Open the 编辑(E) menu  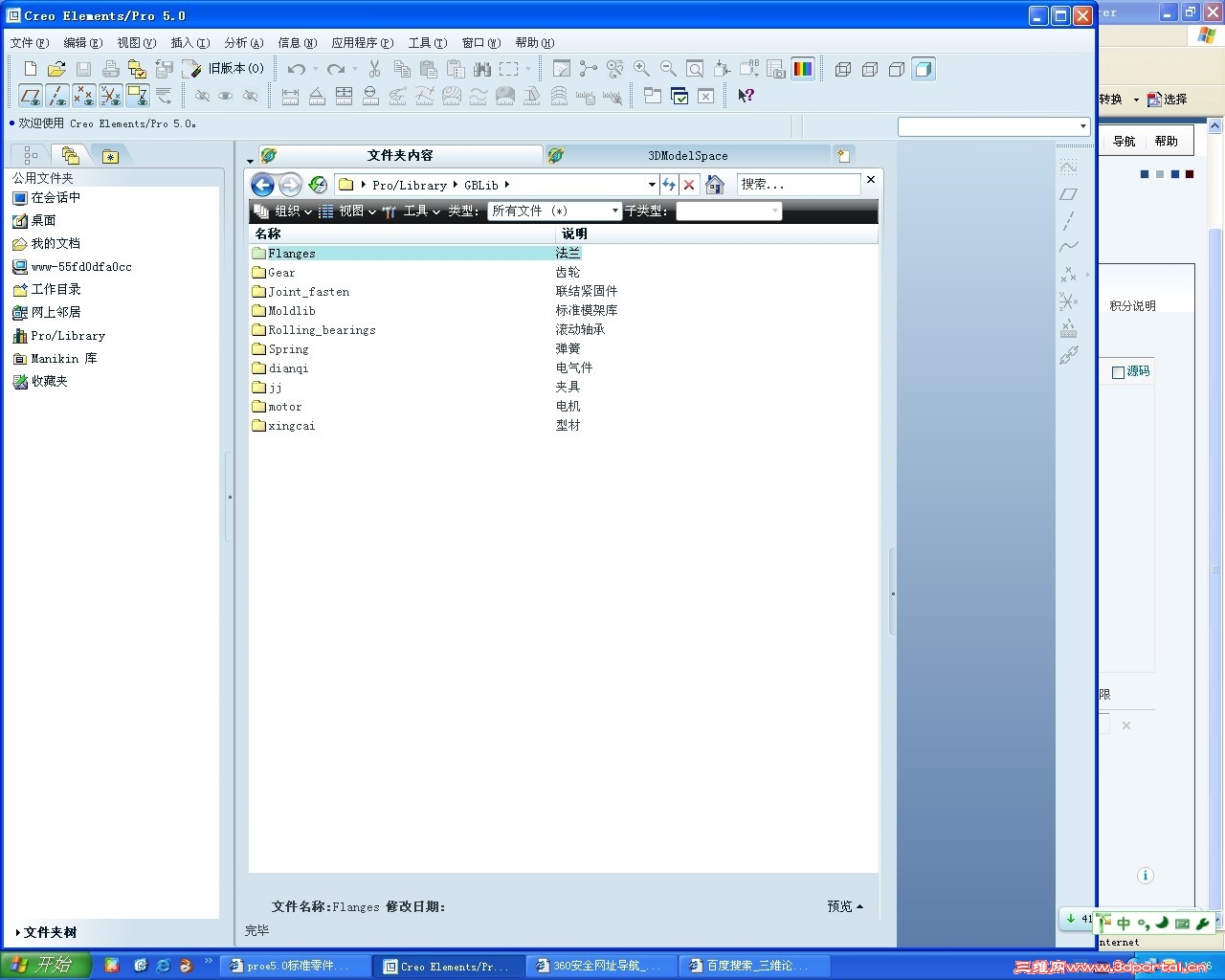pos(82,42)
